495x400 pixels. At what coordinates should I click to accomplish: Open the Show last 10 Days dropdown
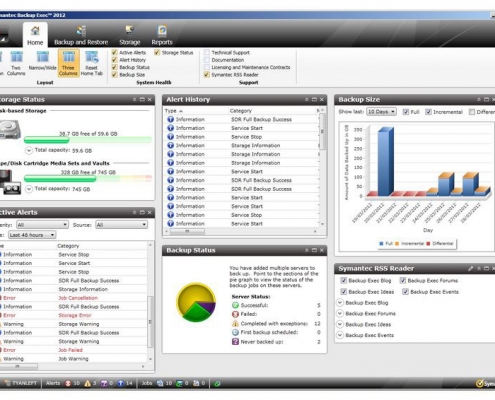[381, 112]
